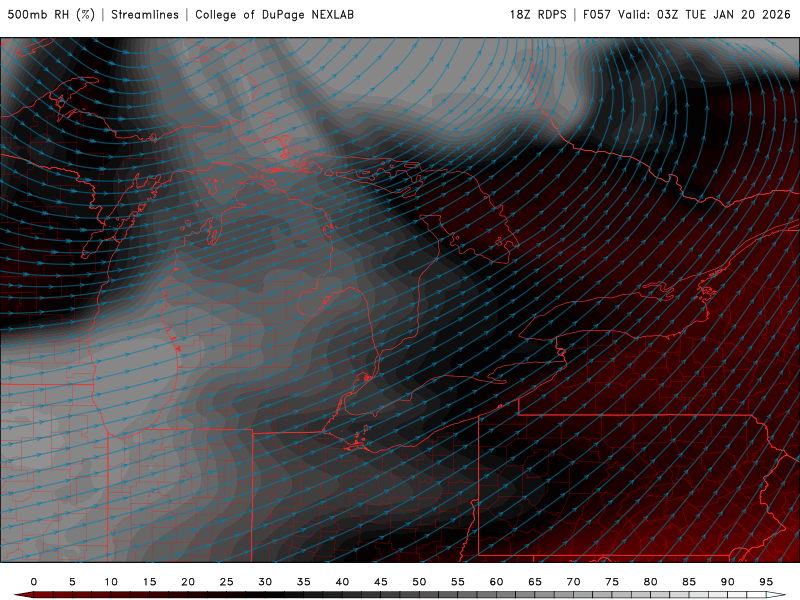This screenshot has width=800, height=600.
Task: Click the '45' value on the color scale
Action: [381, 582]
